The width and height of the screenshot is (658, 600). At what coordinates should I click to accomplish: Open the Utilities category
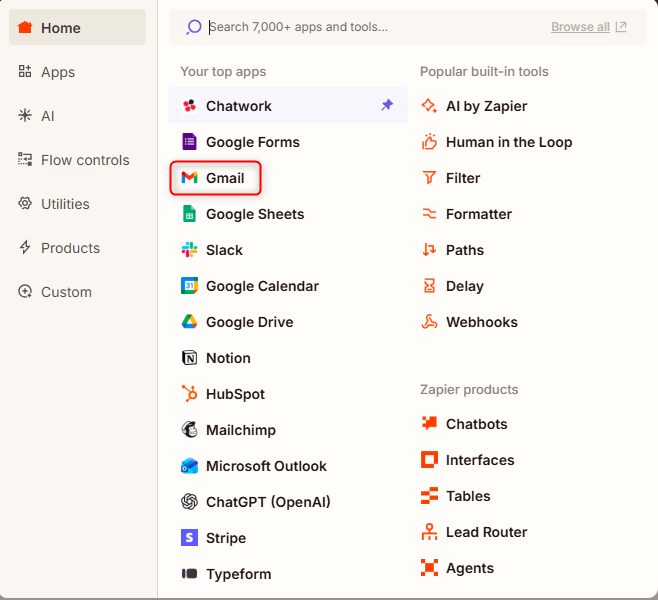[x=65, y=204]
